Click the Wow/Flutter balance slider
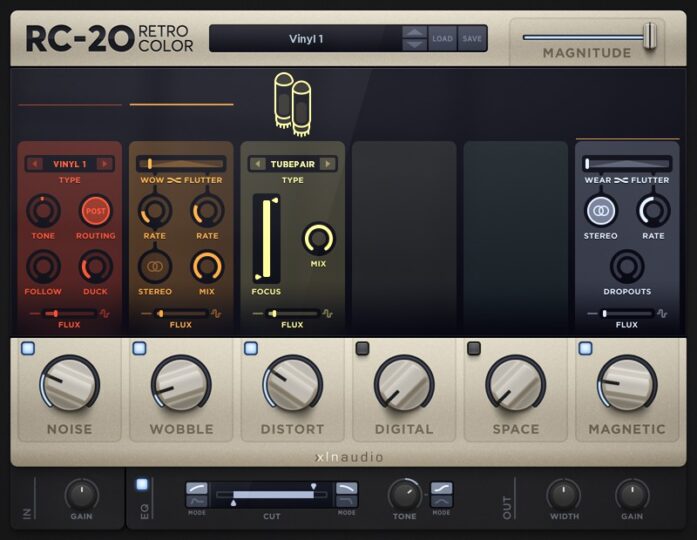Viewport: 697px width, 540px height. click(181, 164)
